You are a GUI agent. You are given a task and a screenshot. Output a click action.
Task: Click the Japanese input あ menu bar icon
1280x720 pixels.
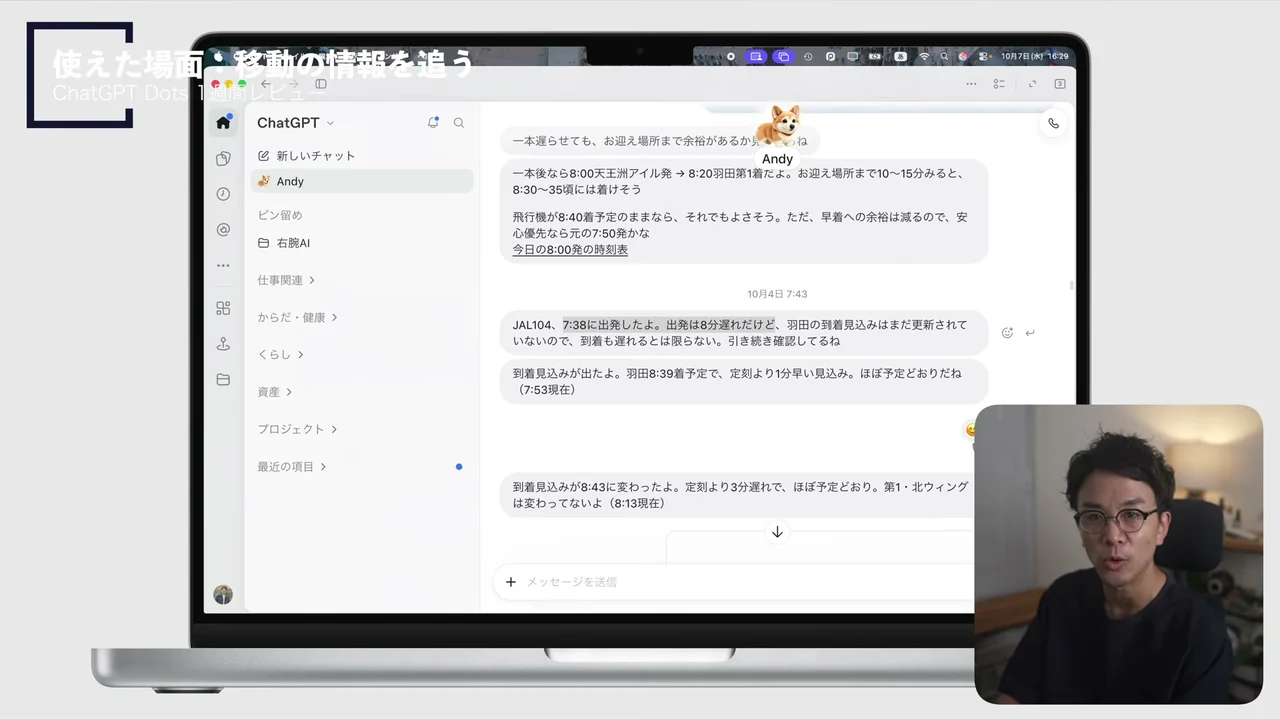click(x=901, y=57)
